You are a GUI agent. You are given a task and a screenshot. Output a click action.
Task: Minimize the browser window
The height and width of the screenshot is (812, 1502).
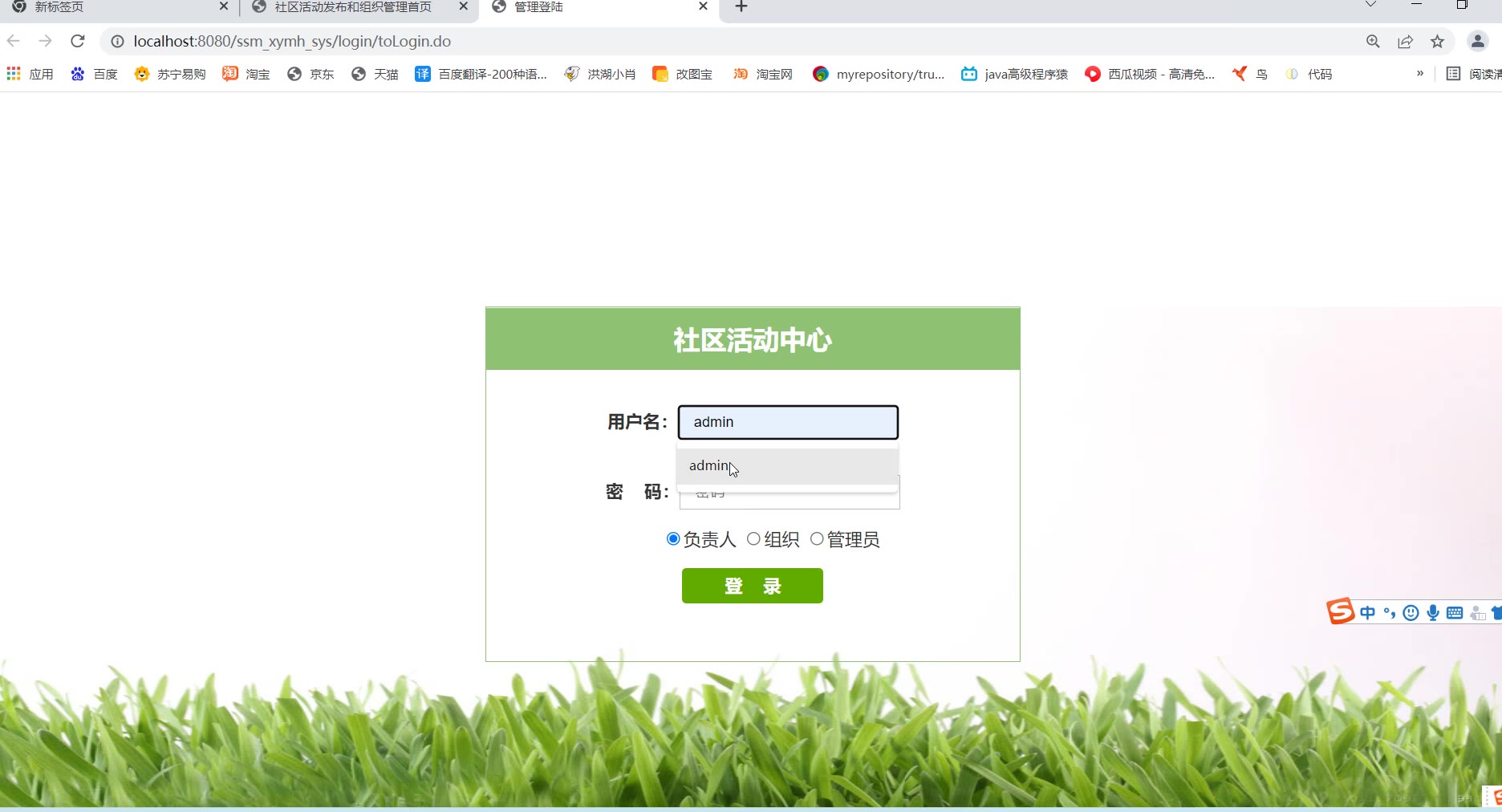coord(1417,5)
